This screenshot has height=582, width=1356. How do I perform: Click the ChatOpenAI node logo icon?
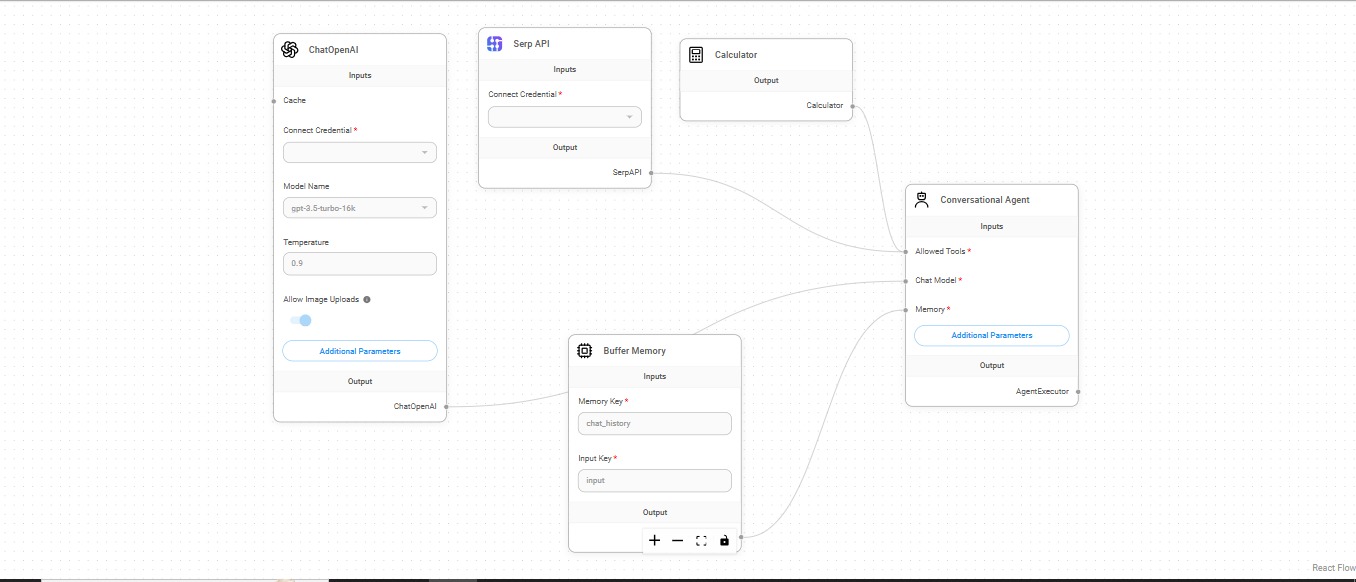[x=290, y=50]
